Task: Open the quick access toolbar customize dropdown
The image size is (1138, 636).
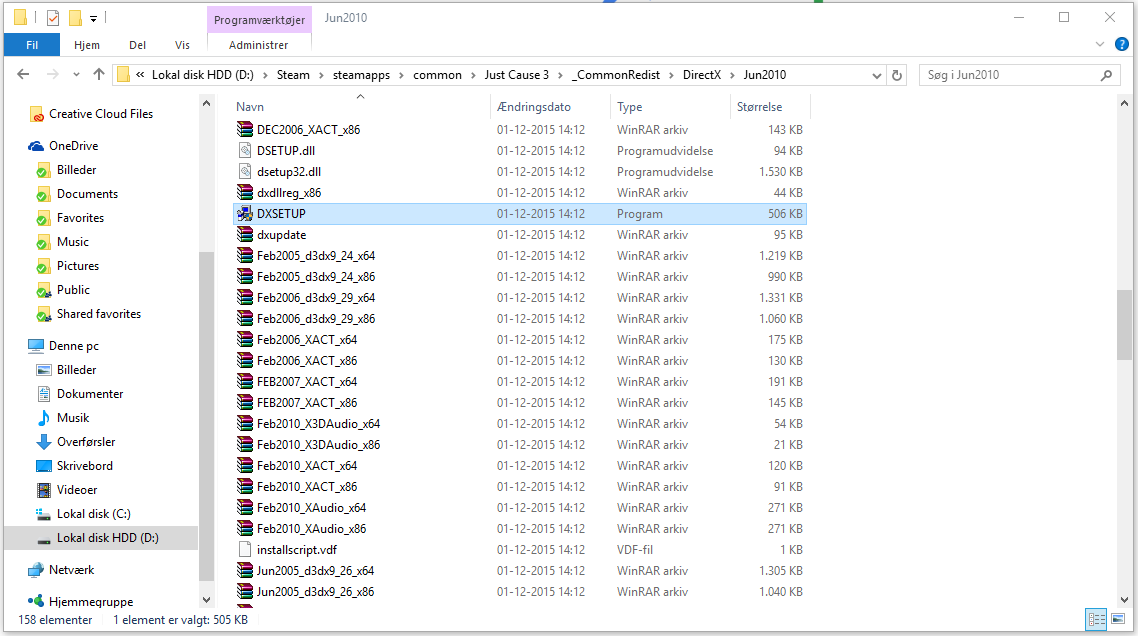Action: point(93,18)
